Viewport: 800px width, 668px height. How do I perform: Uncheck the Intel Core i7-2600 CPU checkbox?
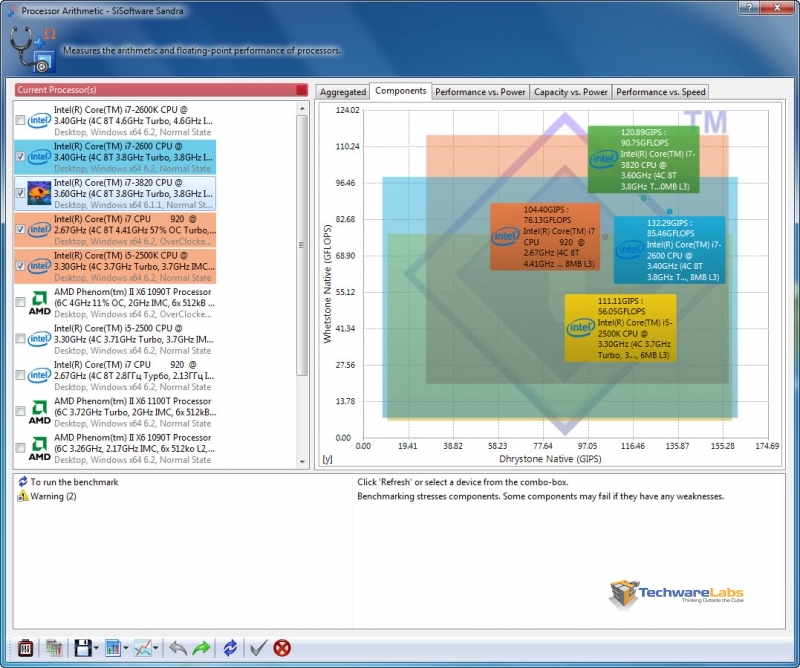click(20, 157)
